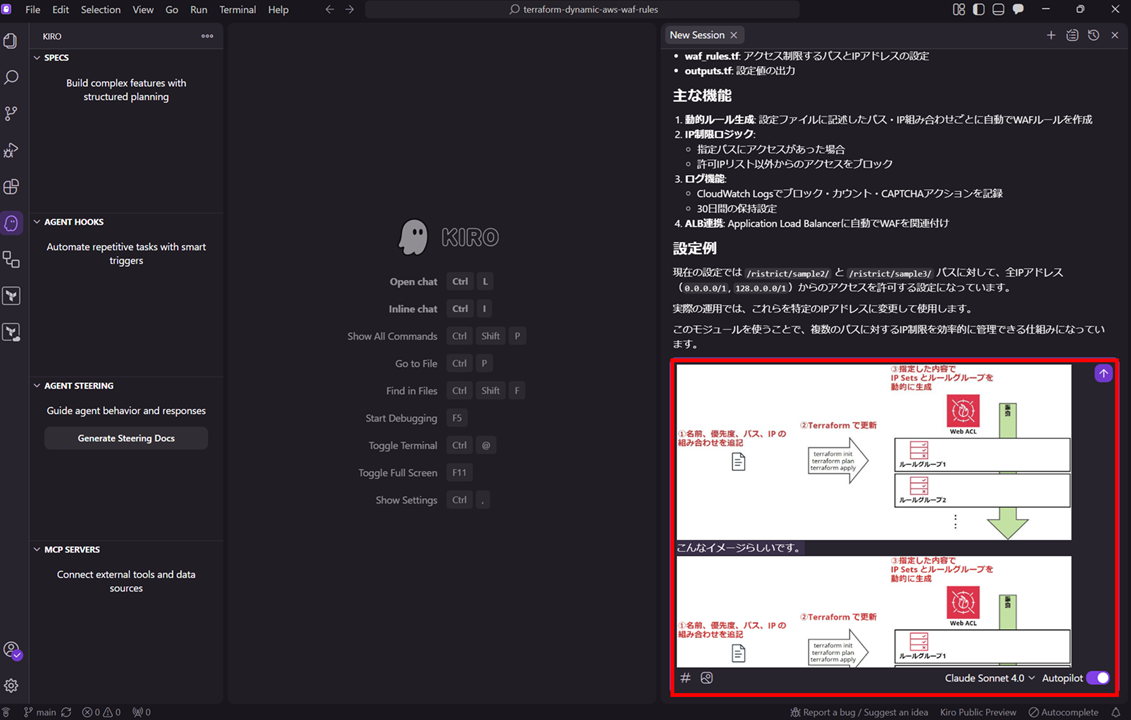Close the New Session tab

[734, 35]
